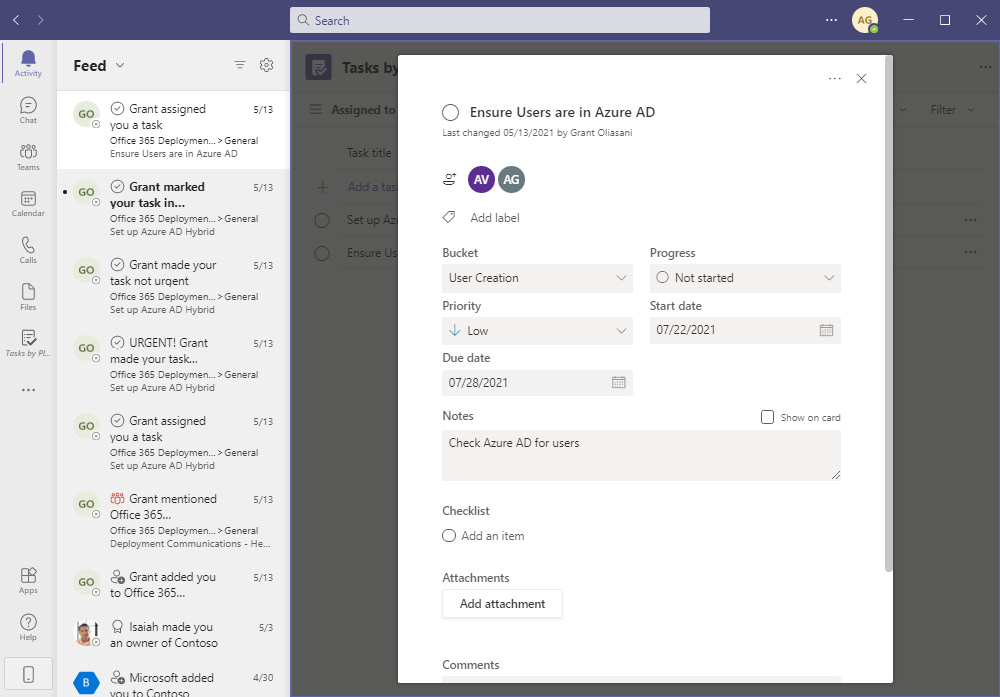
Task: Click Last changed 05/13/2021 by Grant Oliasani text
Action: click(537, 133)
